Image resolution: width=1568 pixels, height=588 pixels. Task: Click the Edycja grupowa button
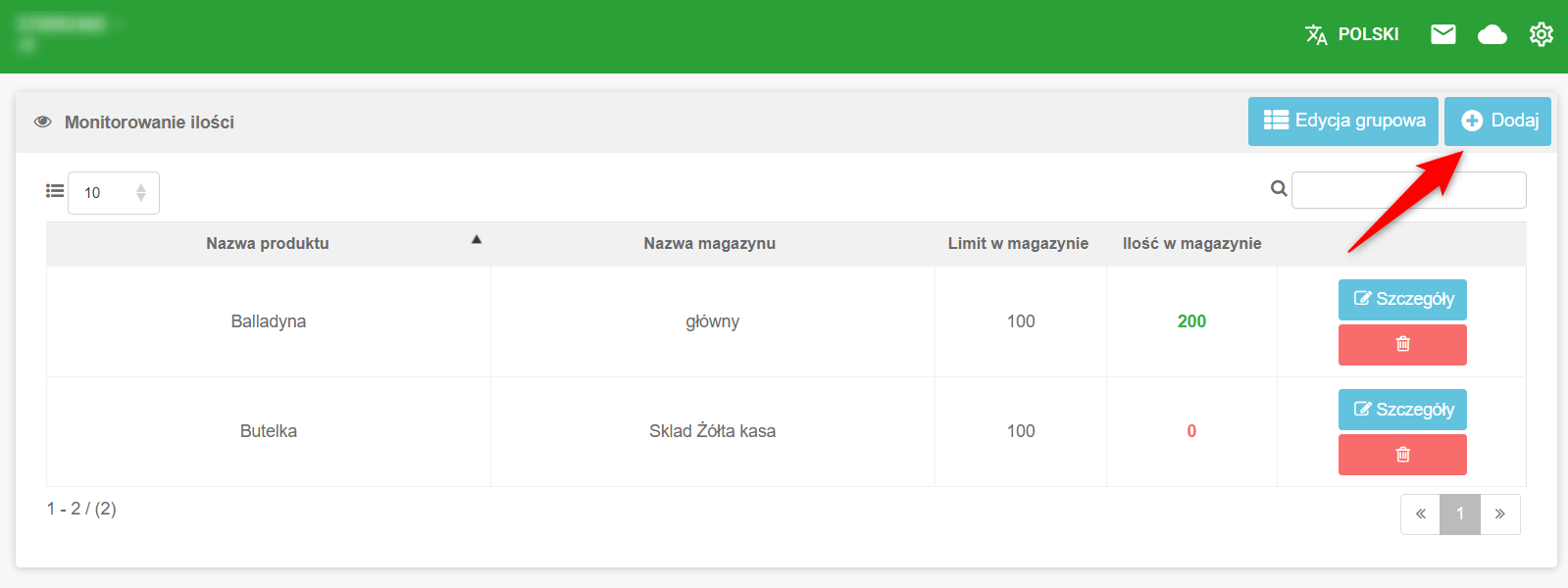tap(1342, 121)
